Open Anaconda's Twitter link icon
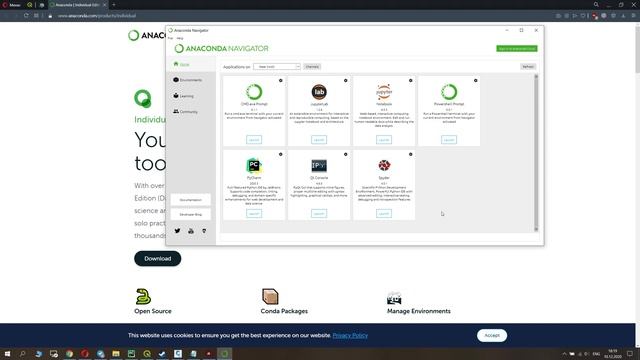Image resolution: width=640 pixels, height=360 pixels. tap(178, 231)
